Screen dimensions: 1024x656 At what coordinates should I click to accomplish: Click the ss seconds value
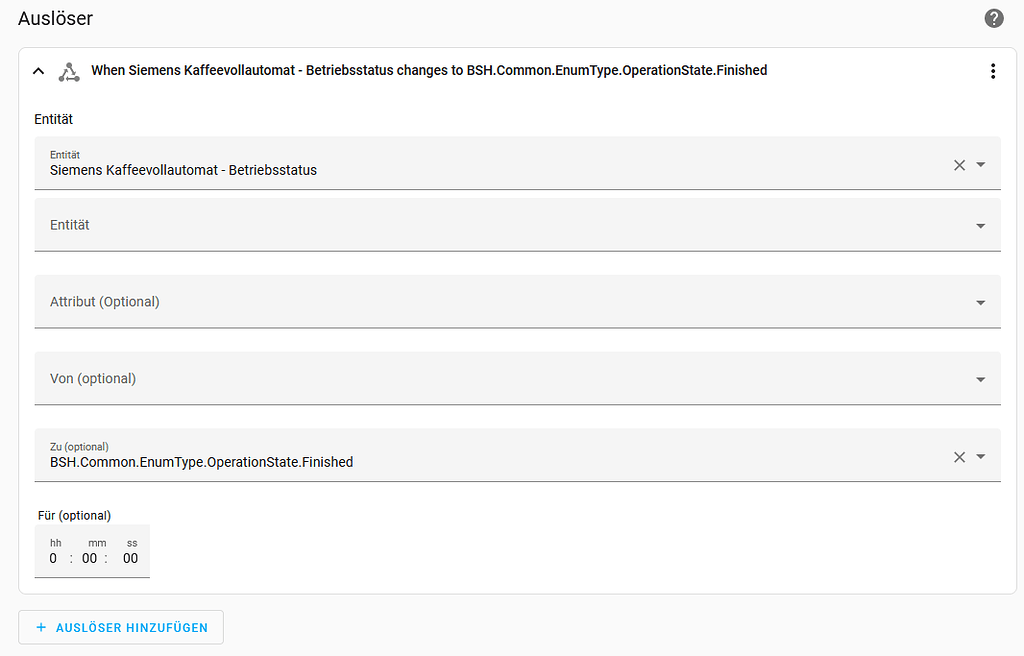tap(130, 558)
